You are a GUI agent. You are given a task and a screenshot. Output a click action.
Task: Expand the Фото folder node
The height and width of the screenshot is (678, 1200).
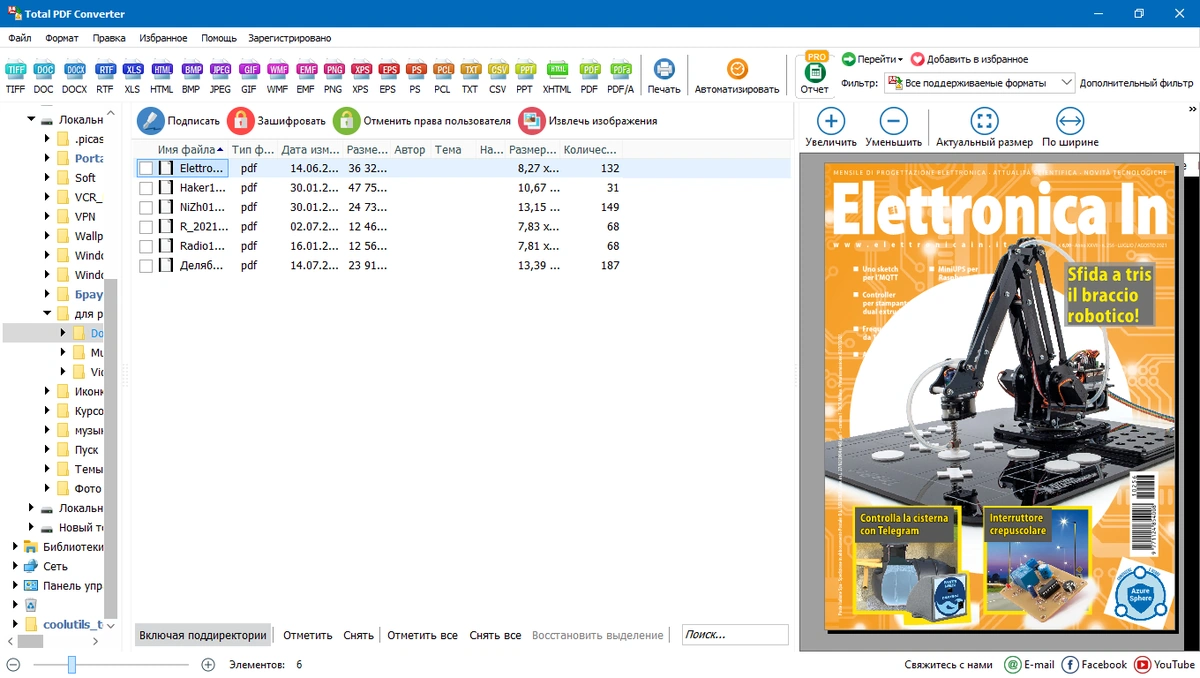tap(47, 489)
